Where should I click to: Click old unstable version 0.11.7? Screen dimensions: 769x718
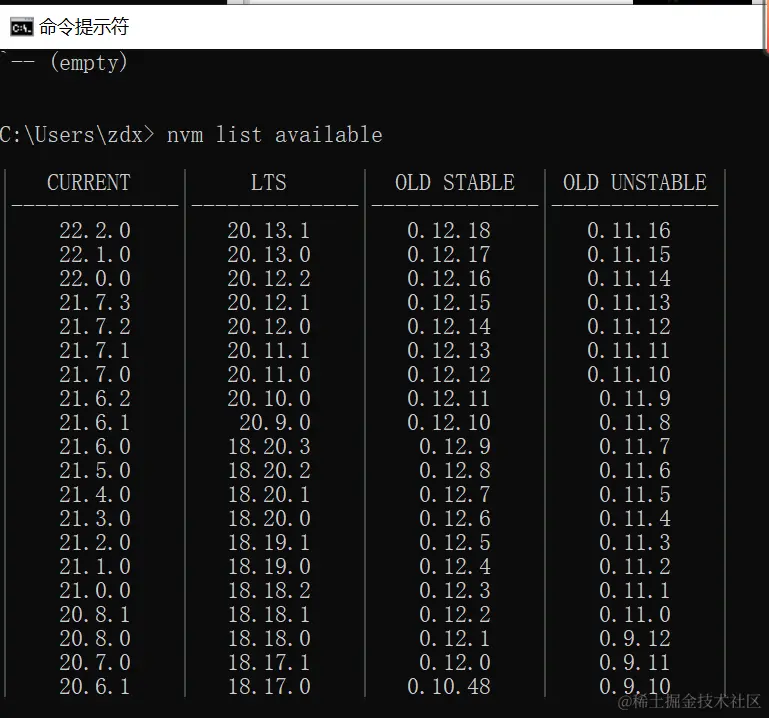pos(635,447)
